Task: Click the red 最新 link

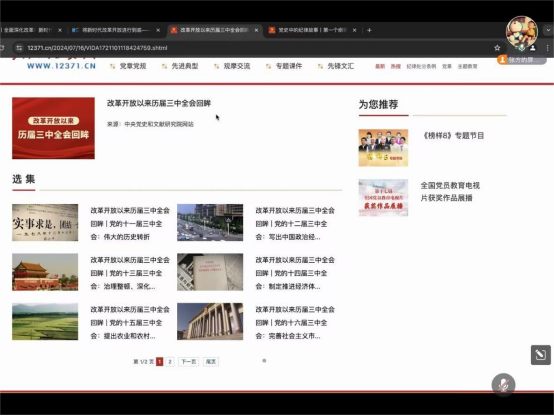Action: coord(380,66)
